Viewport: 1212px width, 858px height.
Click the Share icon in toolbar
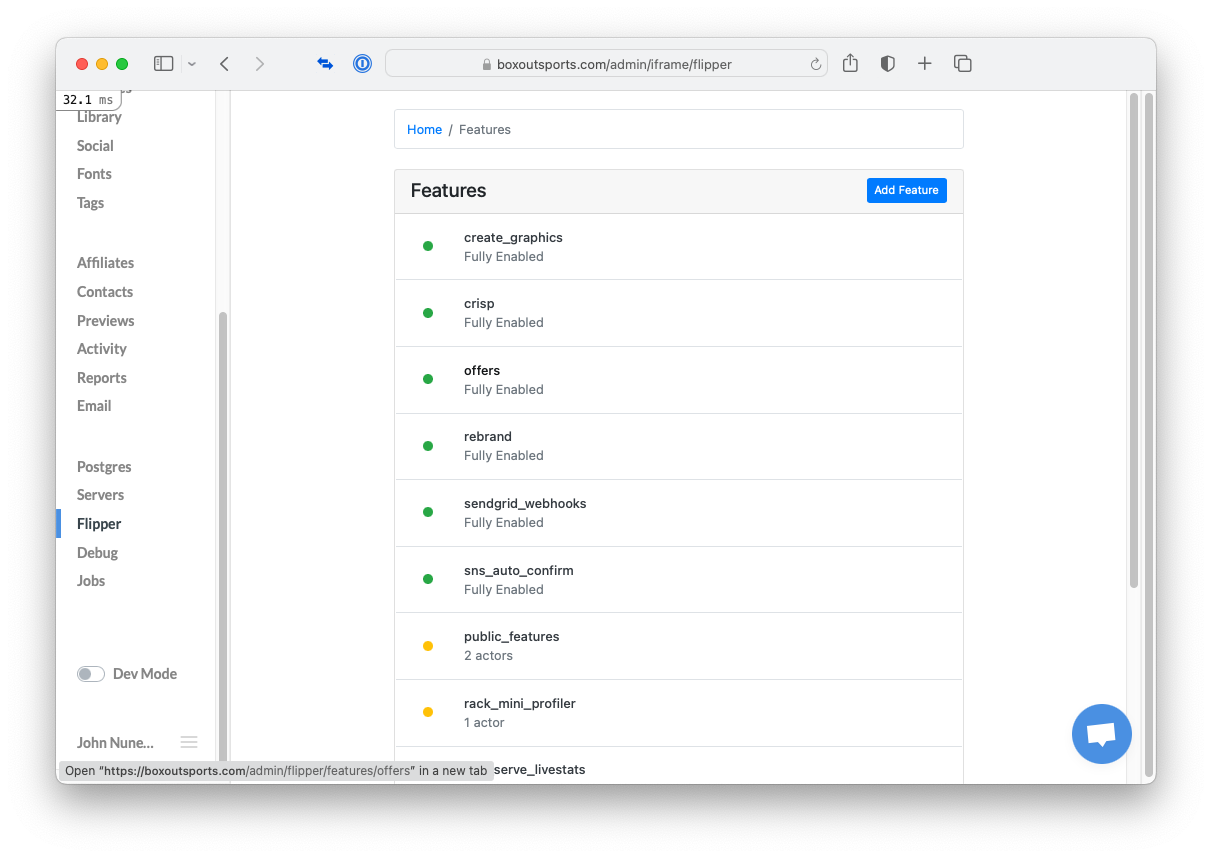[x=850, y=63]
